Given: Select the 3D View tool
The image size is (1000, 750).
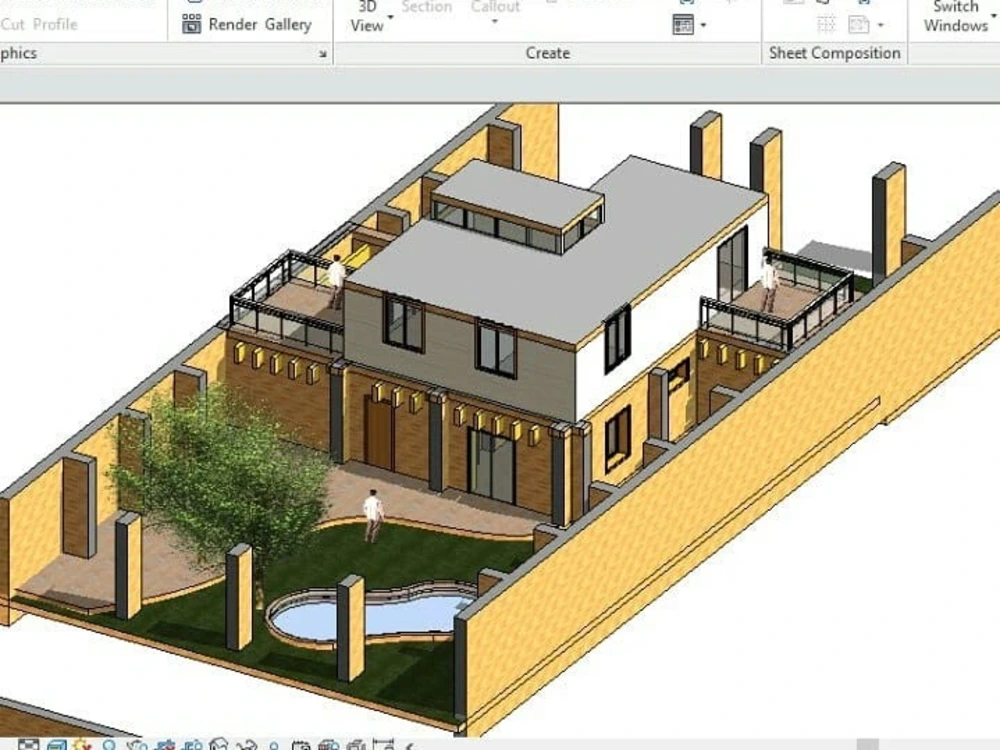Looking at the screenshot, I should (x=366, y=18).
